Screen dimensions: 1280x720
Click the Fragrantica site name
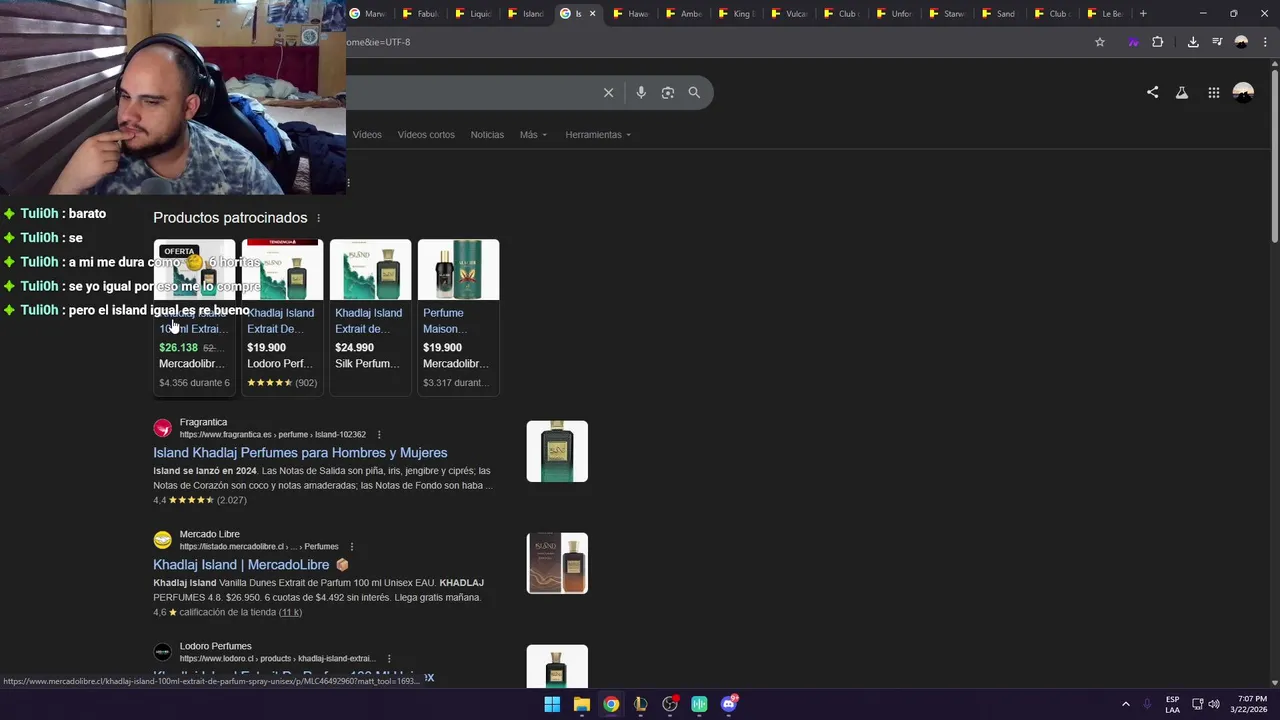click(203, 422)
